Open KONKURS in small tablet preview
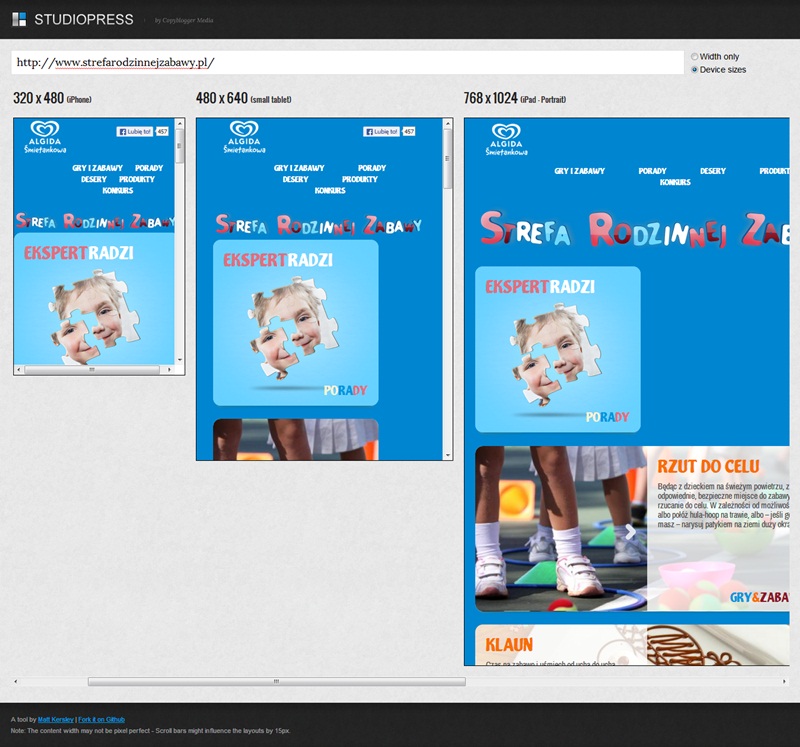This screenshot has height=747, width=800. [x=330, y=190]
